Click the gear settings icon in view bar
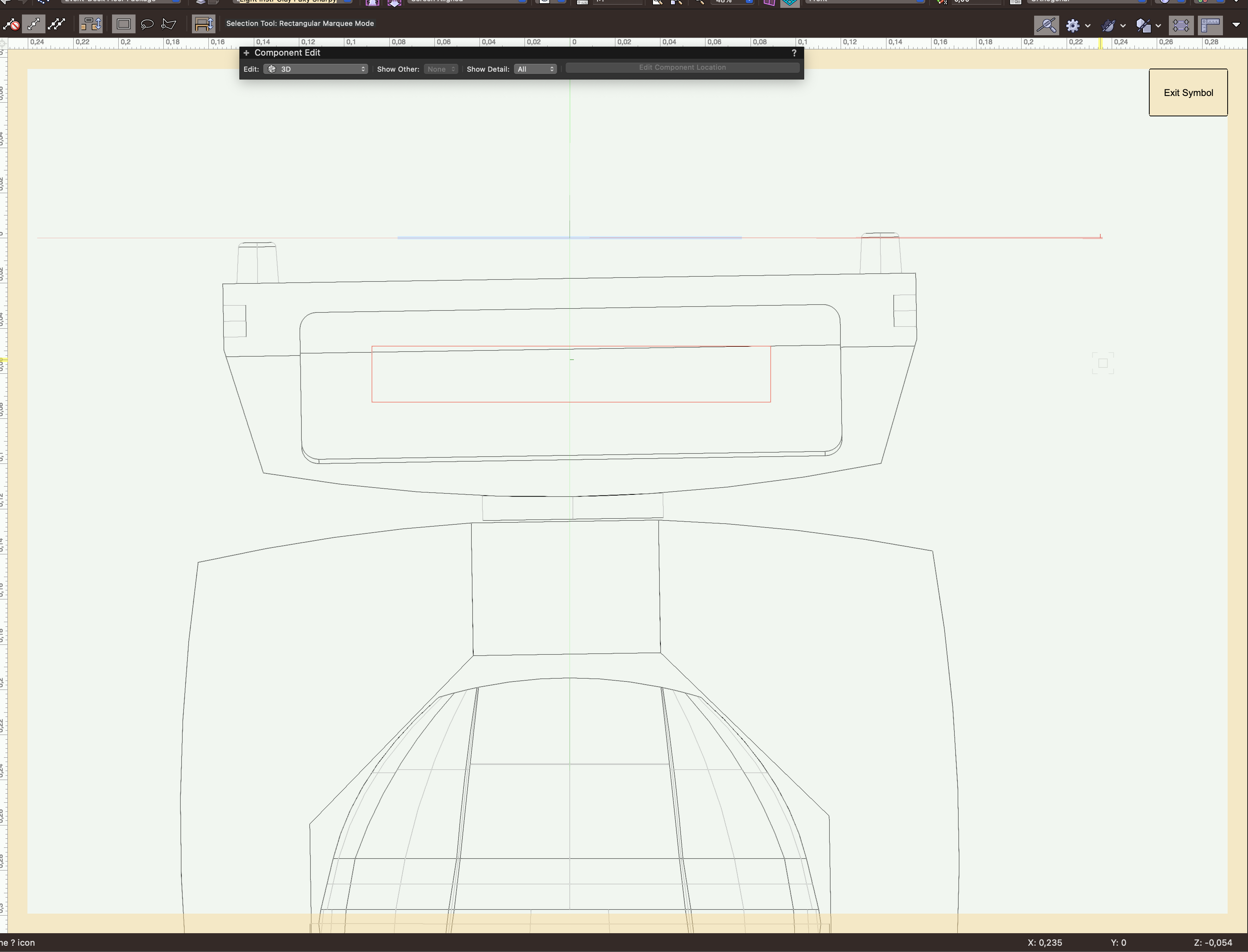The image size is (1248, 952). [x=1073, y=25]
